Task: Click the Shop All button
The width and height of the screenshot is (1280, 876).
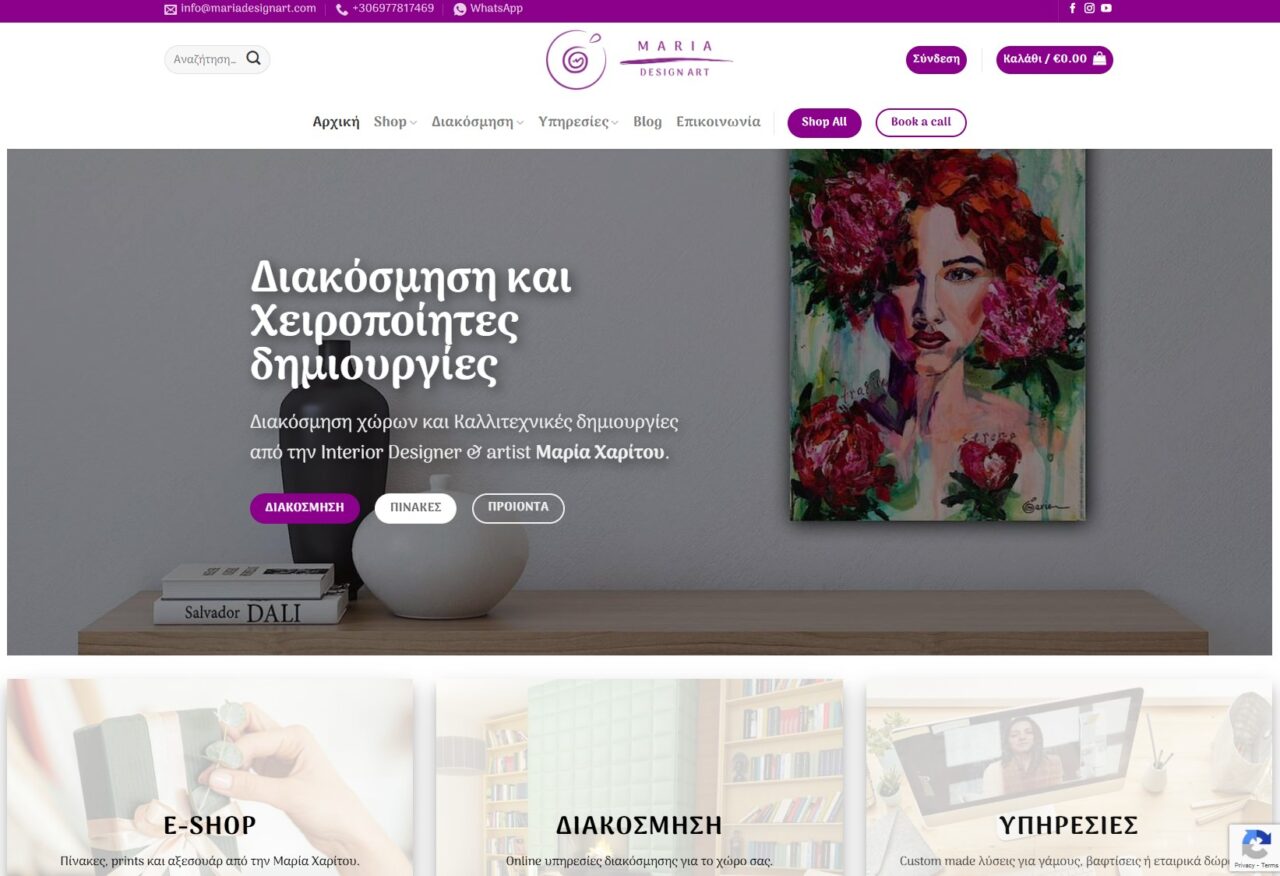Action: (824, 122)
